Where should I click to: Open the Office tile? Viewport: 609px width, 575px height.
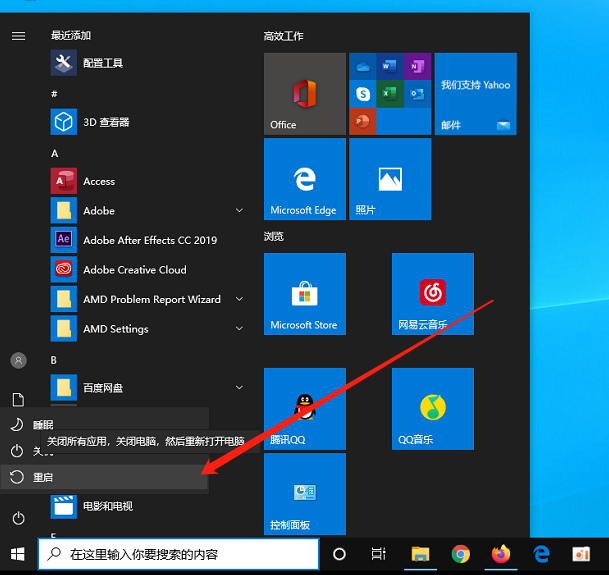coord(304,94)
